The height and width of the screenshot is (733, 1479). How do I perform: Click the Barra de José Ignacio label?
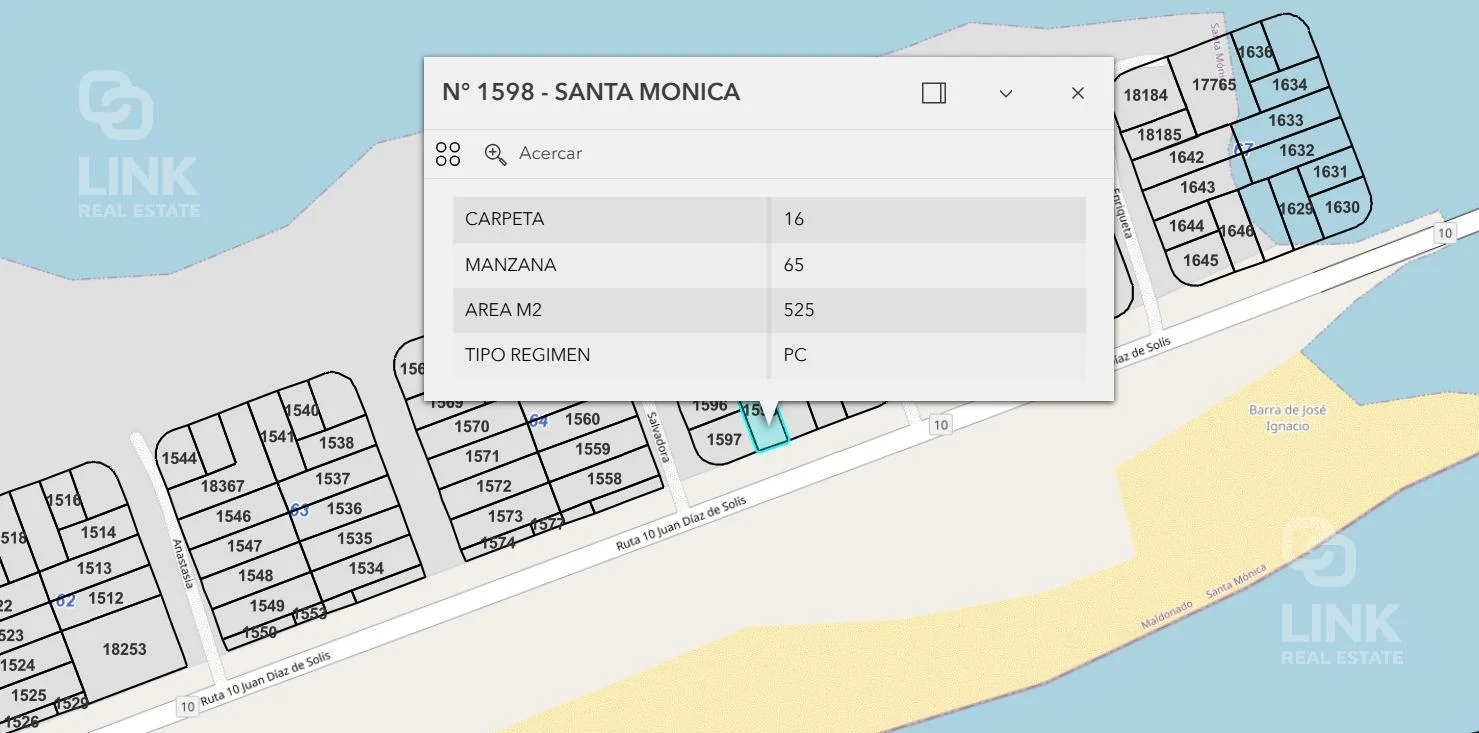click(1287, 418)
